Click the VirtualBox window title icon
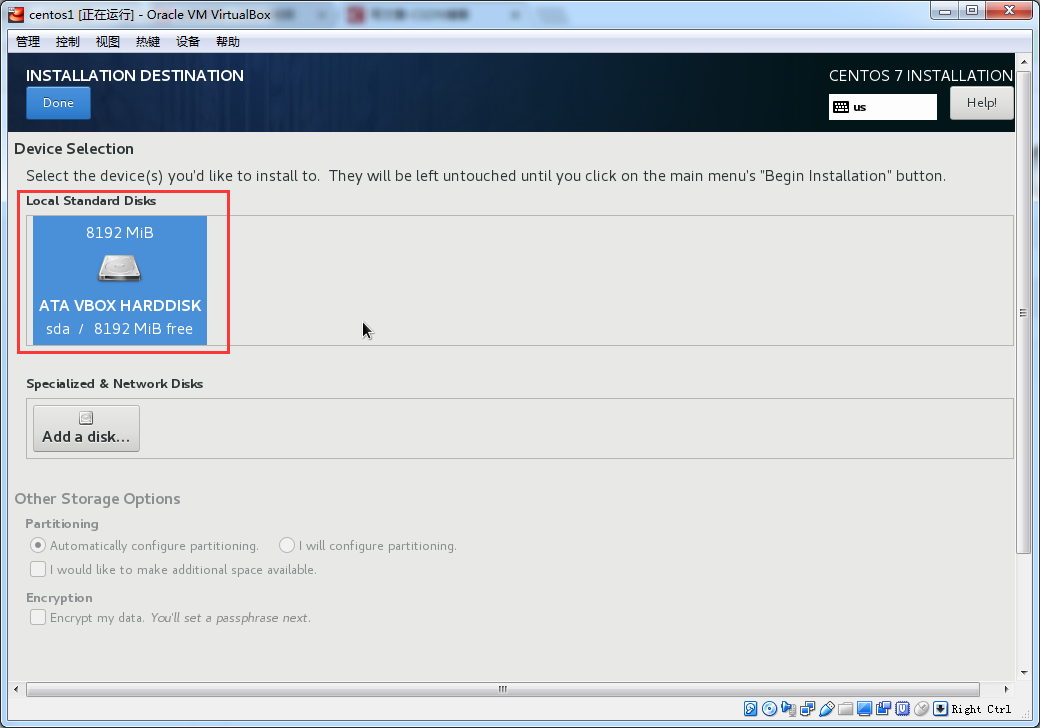The width and height of the screenshot is (1040, 728). (x=16, y=14)
